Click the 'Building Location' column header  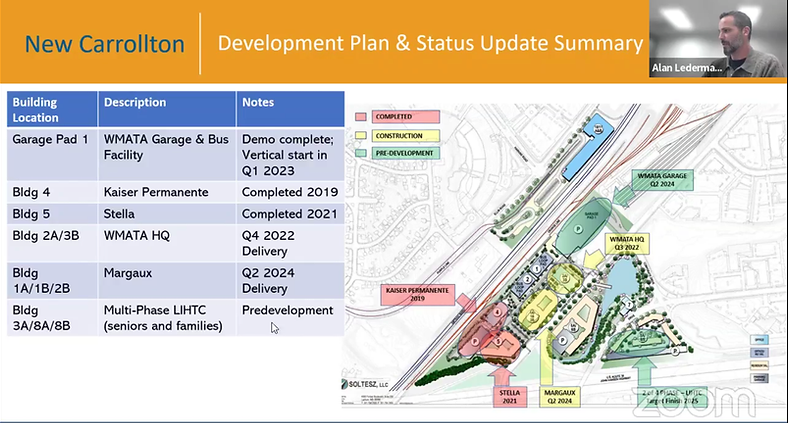(x=52, y=110)
